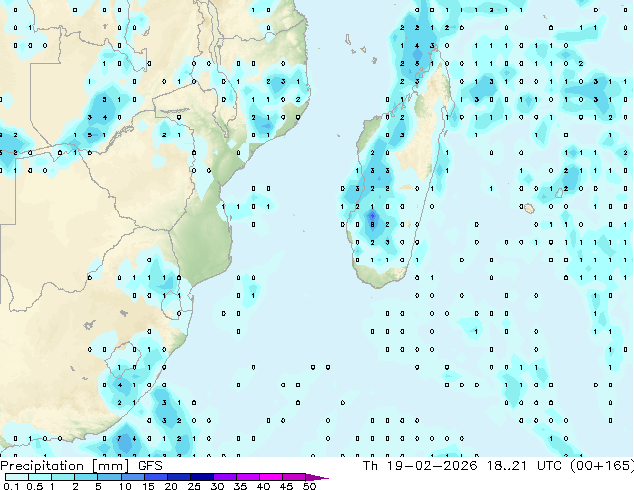Click the legend value '20'
The height and width of the screenshot is (490, 634).
171,486
